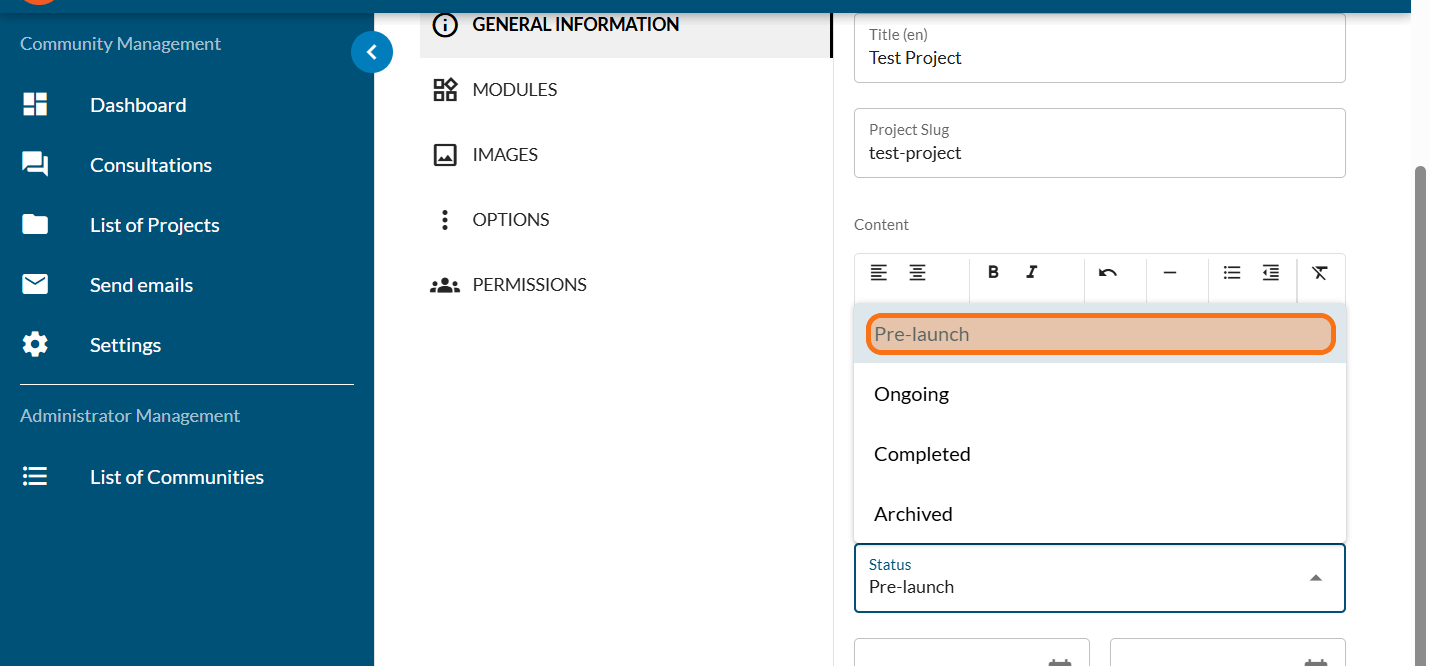Screen dimensions: 1430x666
Task: Toggle bold formatting in Content editor
Action: [x=993, y=273]
